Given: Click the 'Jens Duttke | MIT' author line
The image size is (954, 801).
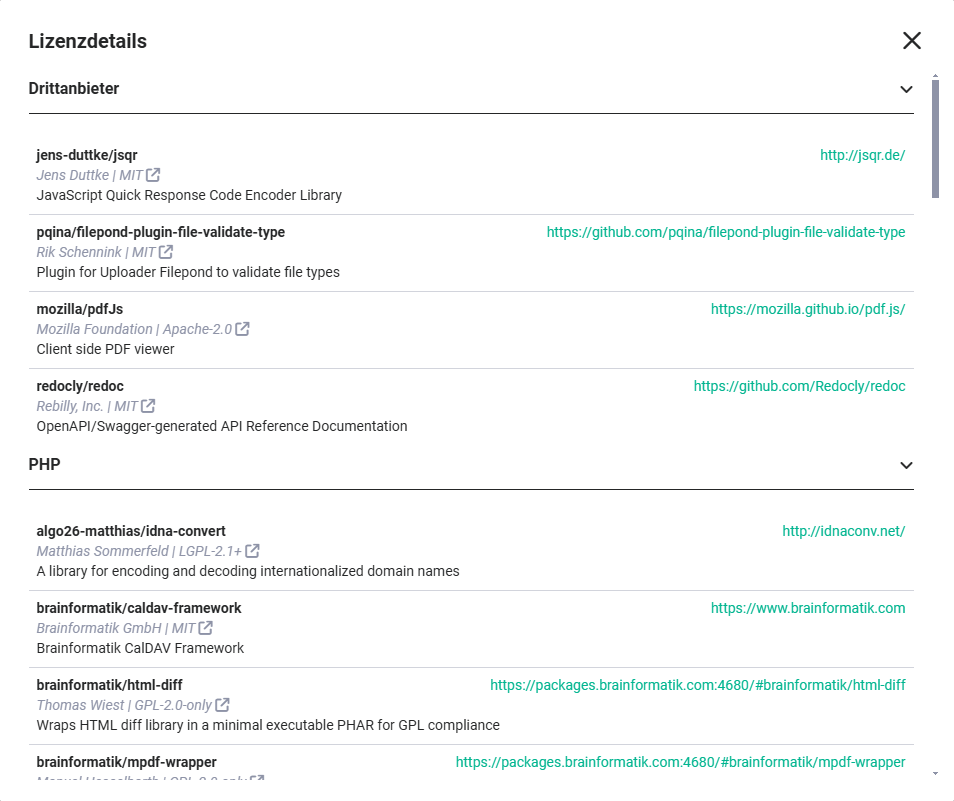Looking at the screenshot, I should [89, 175].
